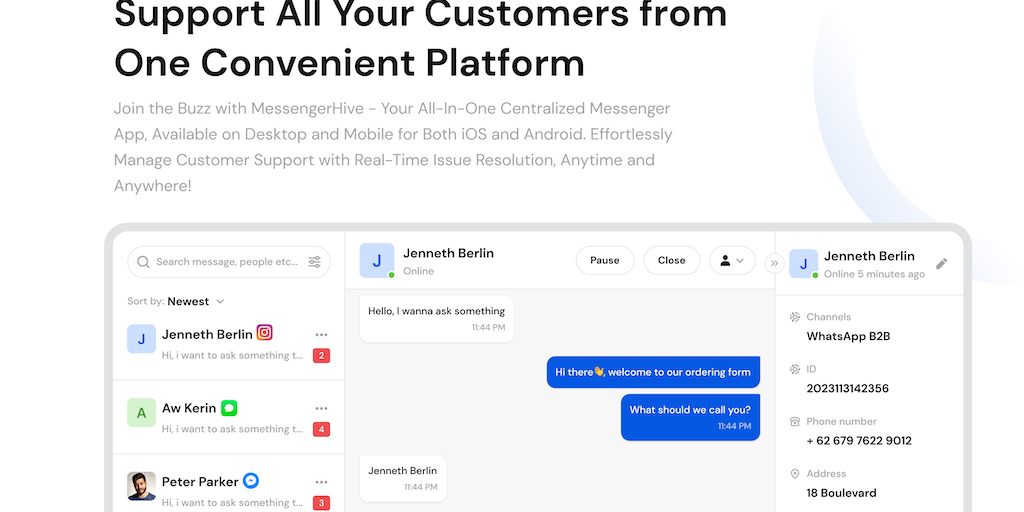Click the ID value 2023113142356
This screenshot has width=1024, height=512.
click(847, 389)
